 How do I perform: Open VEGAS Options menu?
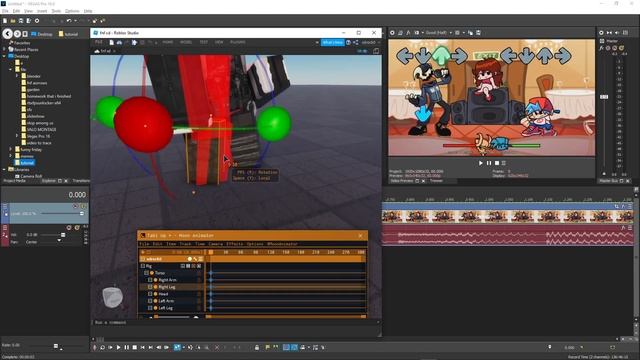point(72,11)
